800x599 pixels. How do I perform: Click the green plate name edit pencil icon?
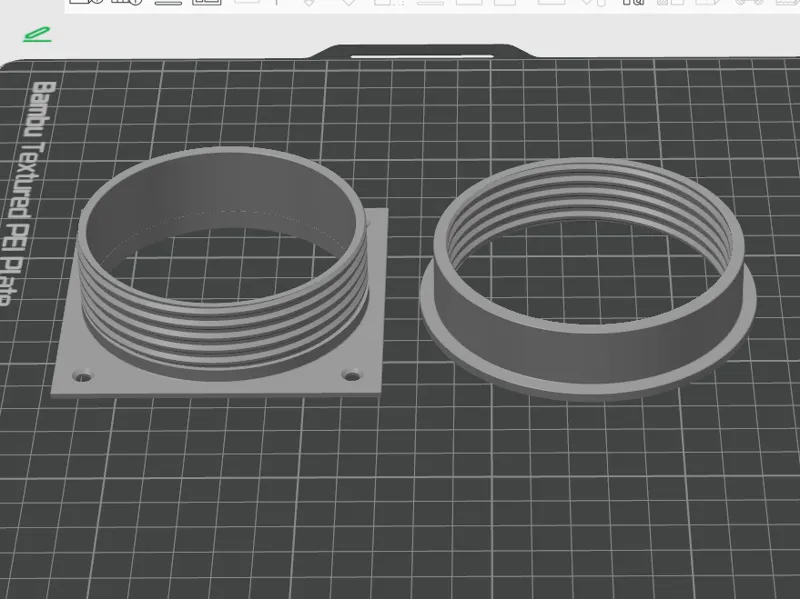point(37,35)
